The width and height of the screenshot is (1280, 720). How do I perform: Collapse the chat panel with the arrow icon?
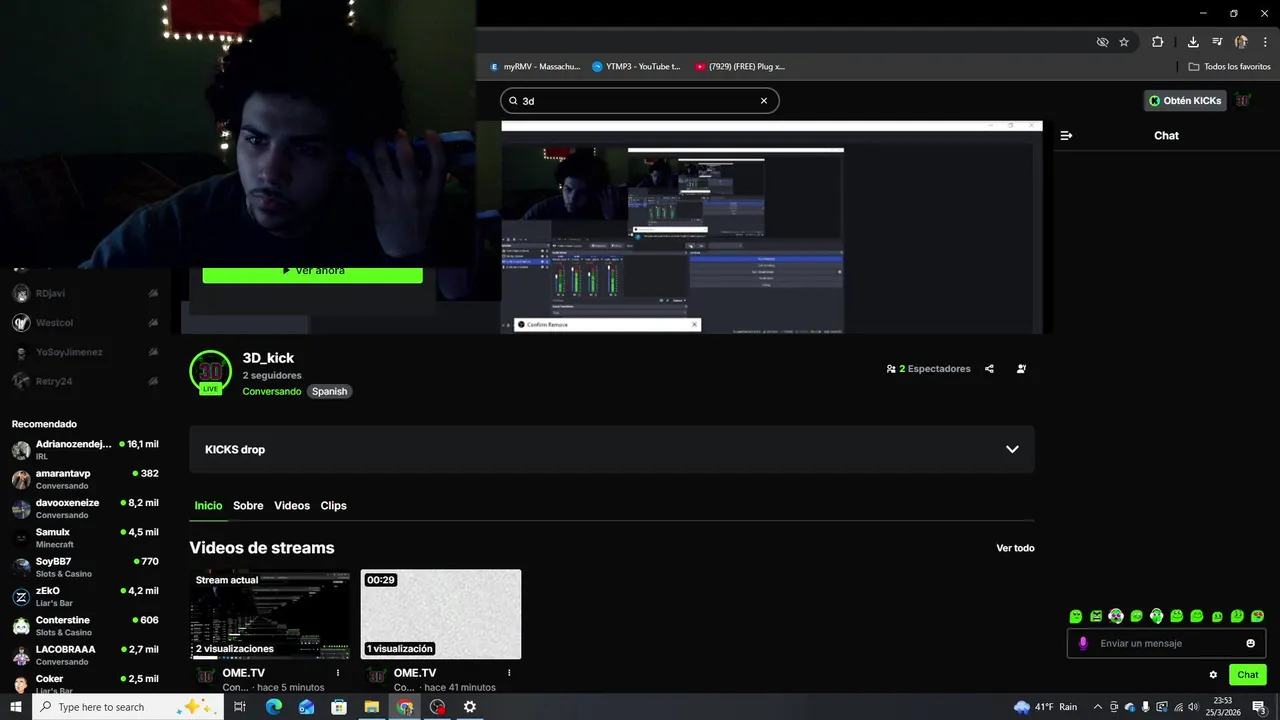click(1066, 135)
